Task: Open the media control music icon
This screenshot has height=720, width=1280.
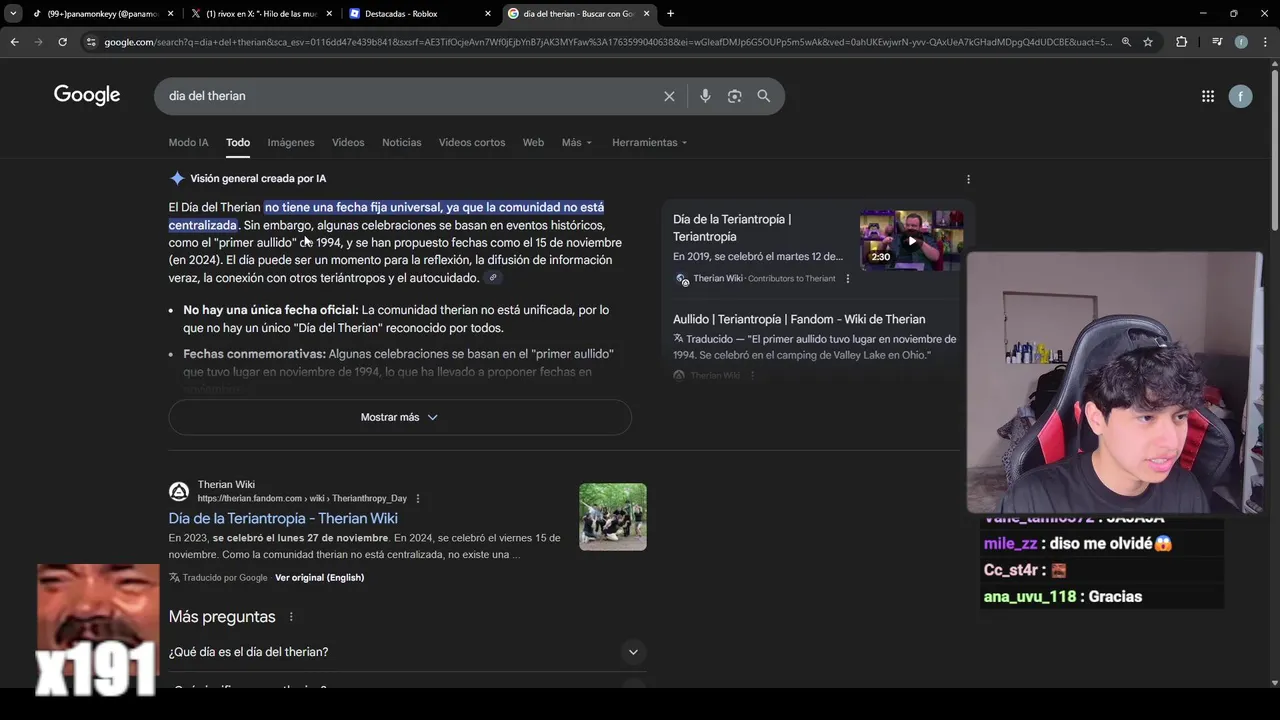Action: 1217,42
